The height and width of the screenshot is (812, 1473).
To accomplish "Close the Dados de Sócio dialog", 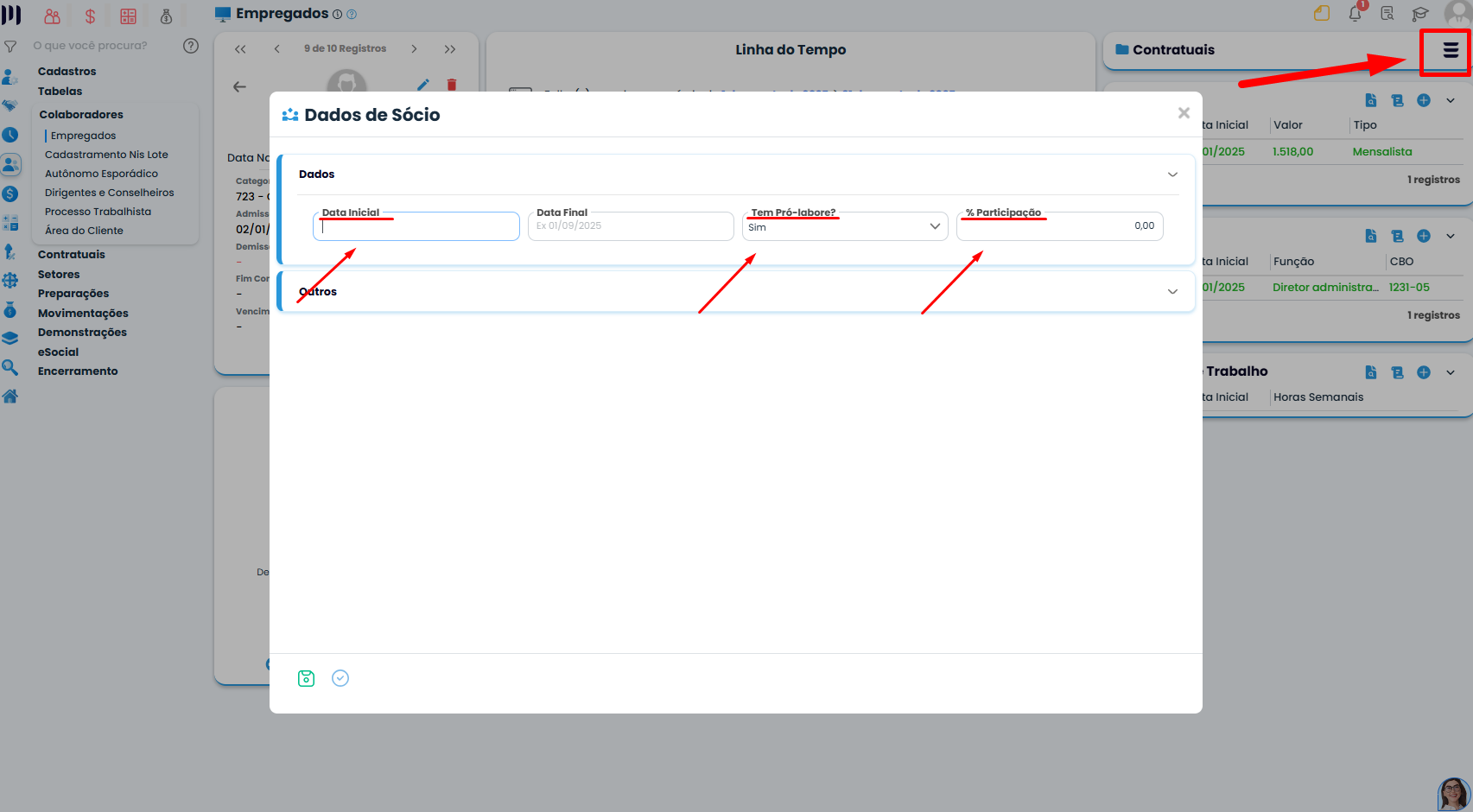I will click(x=1184, y=113).
